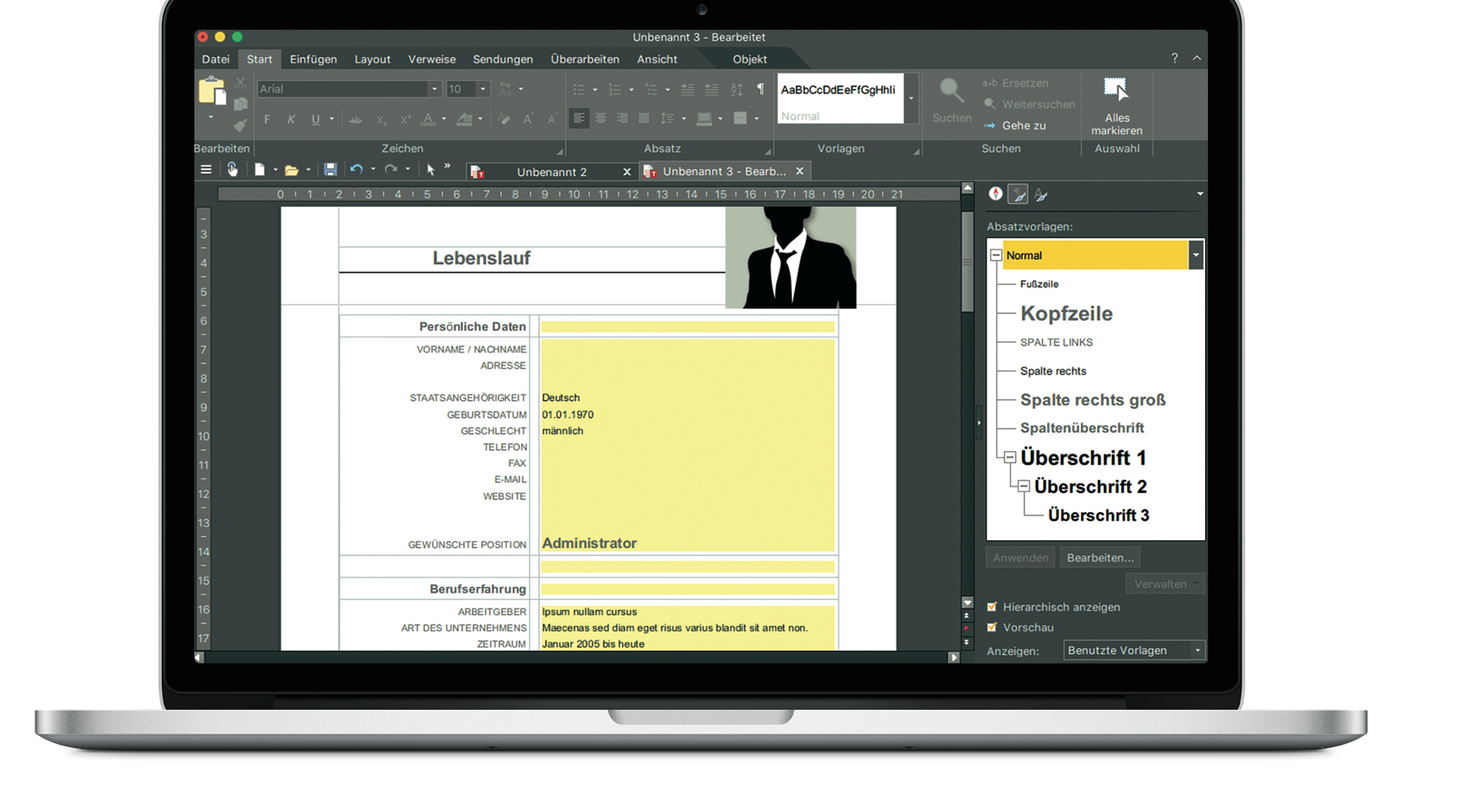Screen dimensions: 1477x812
Task: Click Gehe zu in the Suchen group
Action: pos(1024,126)
